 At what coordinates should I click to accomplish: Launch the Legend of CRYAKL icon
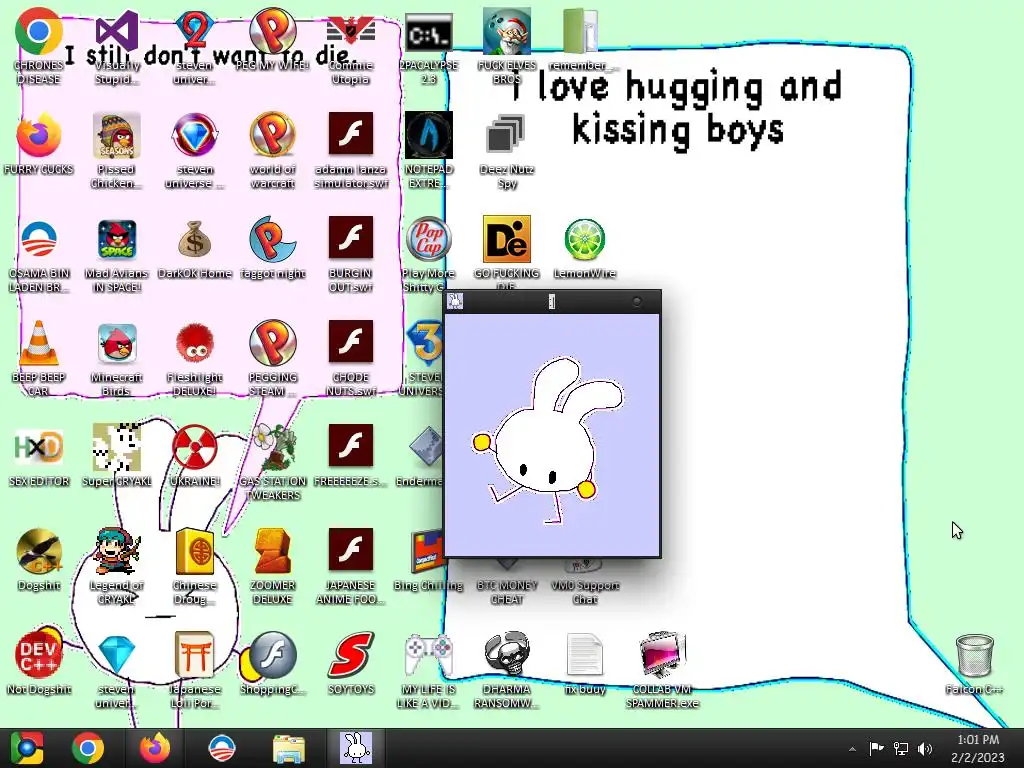click(x=117, y=551)
